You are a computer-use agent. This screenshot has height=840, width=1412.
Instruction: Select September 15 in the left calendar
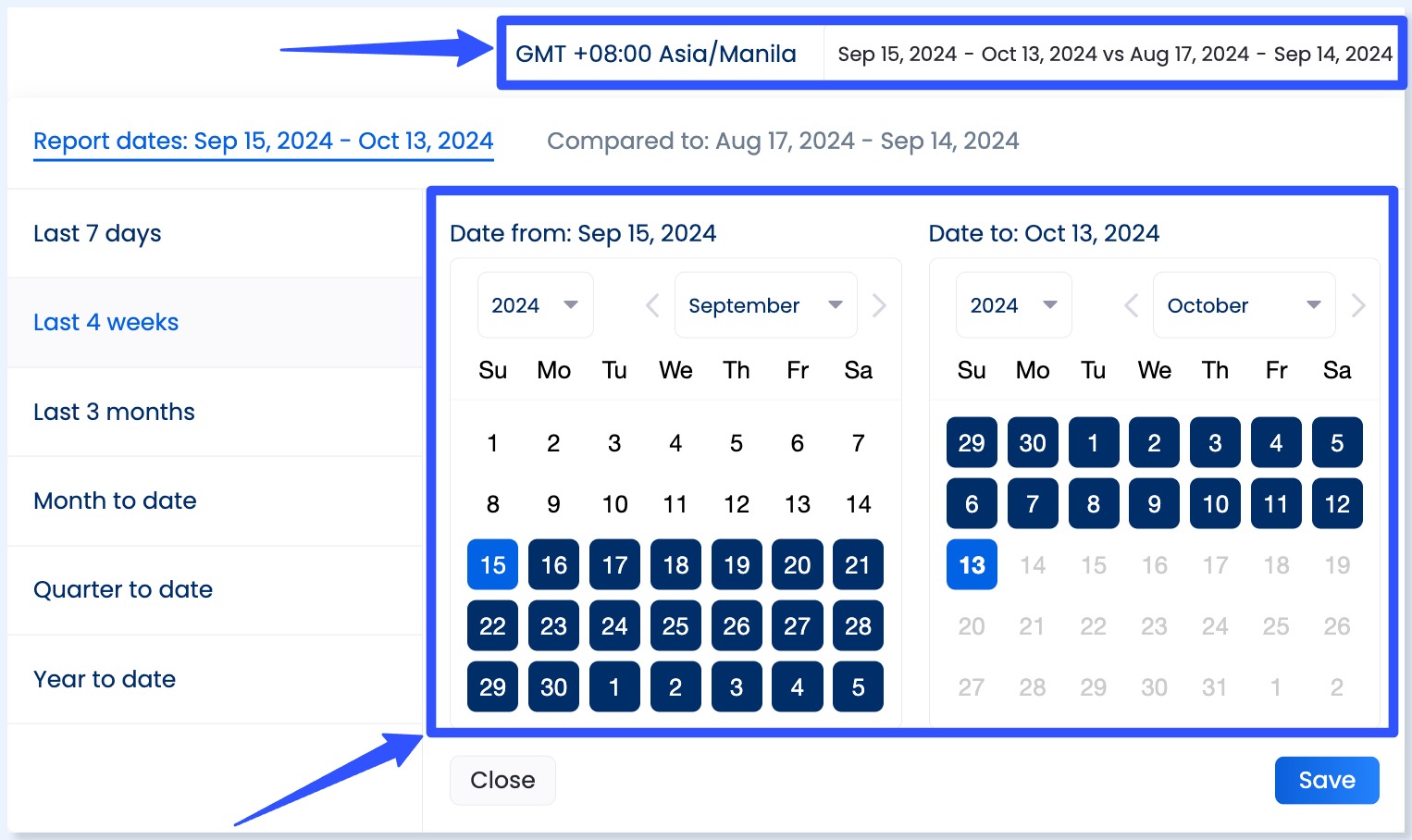[492, 564]
